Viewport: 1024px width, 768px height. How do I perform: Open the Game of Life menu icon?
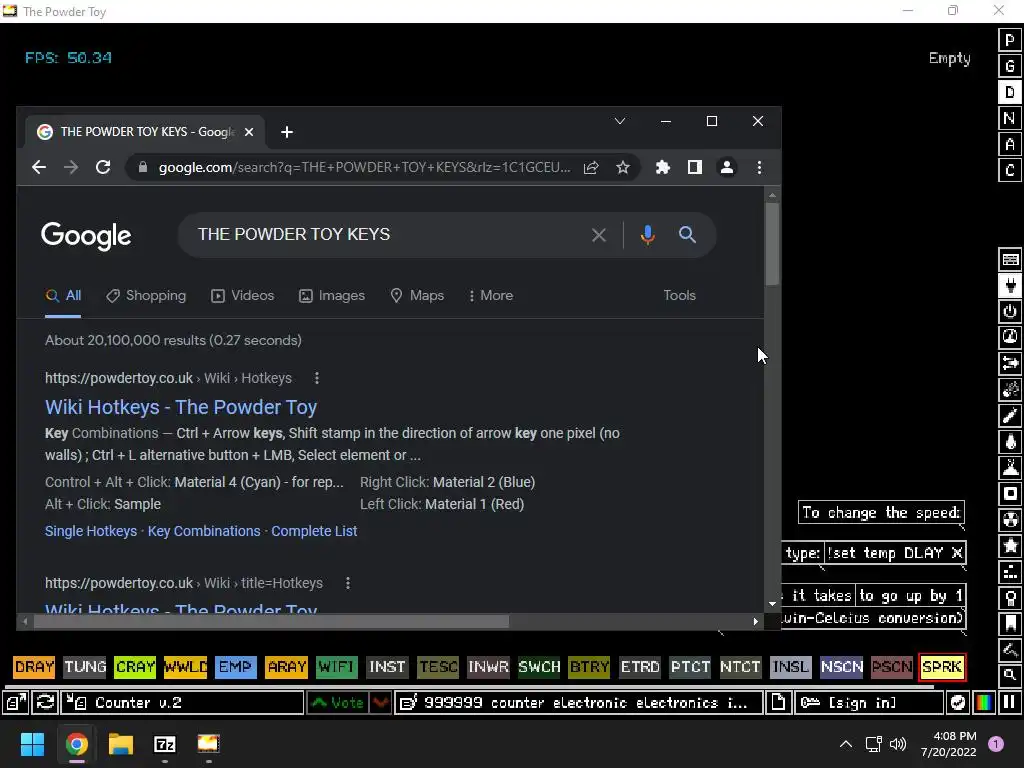click(x=1010, y=572)
